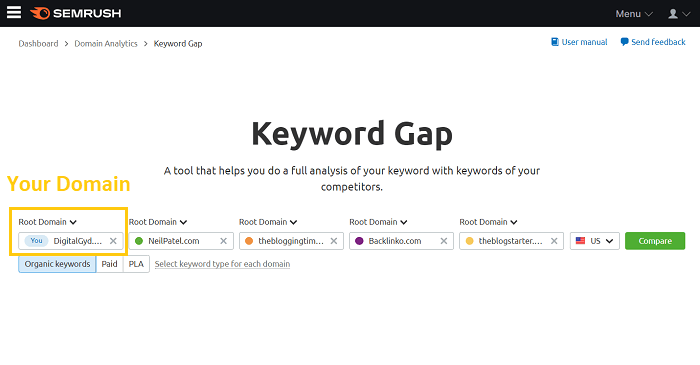Click into the thebloggingtim domain input
Viewport: 700px width, 365px height.
click(x=291, y=241)
